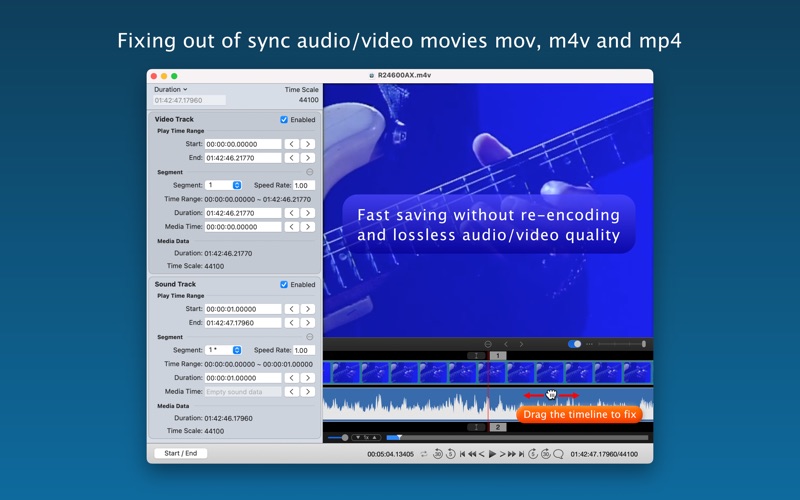Click the R24600AX.m4v window title

tap(404, 75)
